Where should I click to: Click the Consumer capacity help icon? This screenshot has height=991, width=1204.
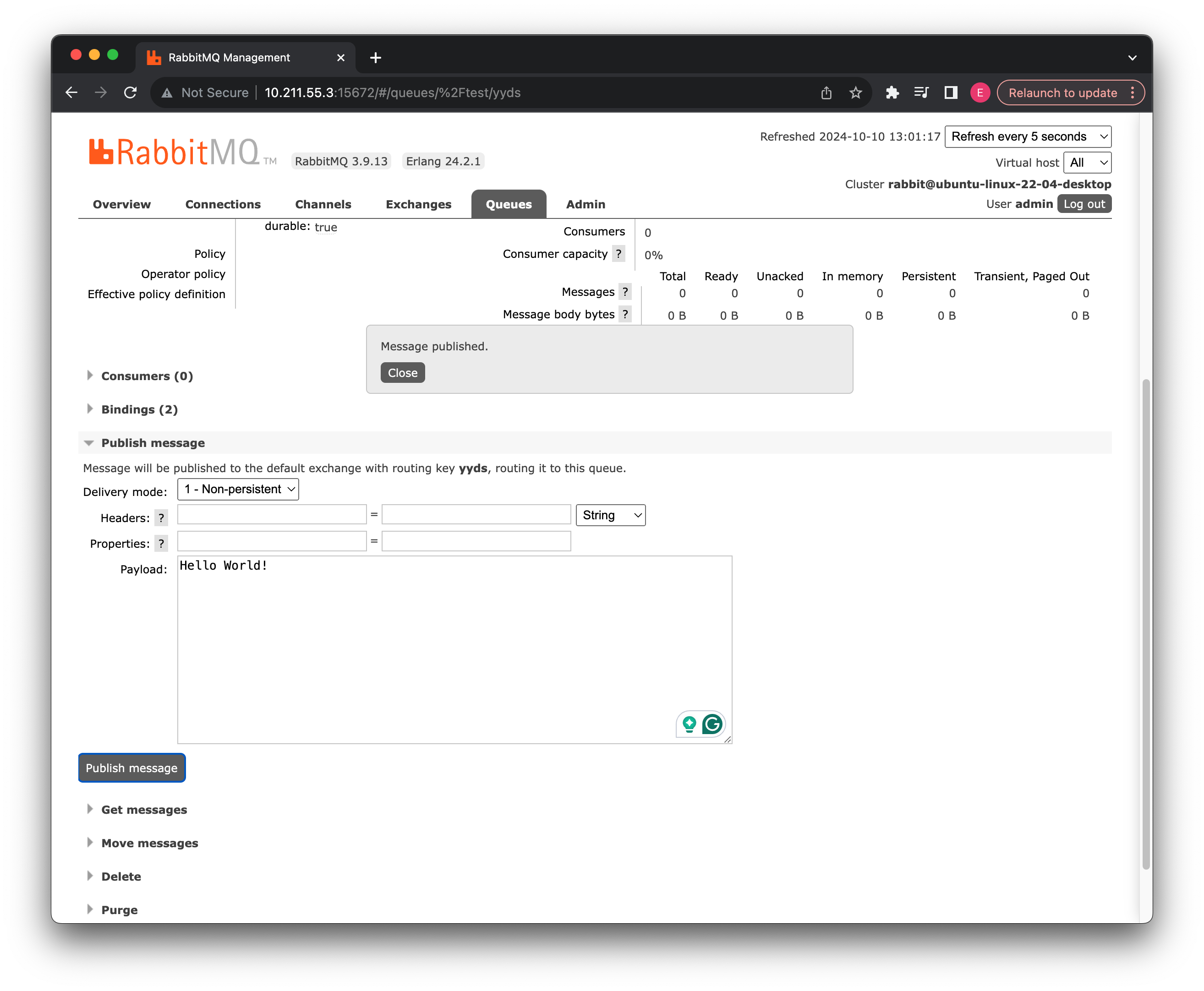(x=618, y=253)
